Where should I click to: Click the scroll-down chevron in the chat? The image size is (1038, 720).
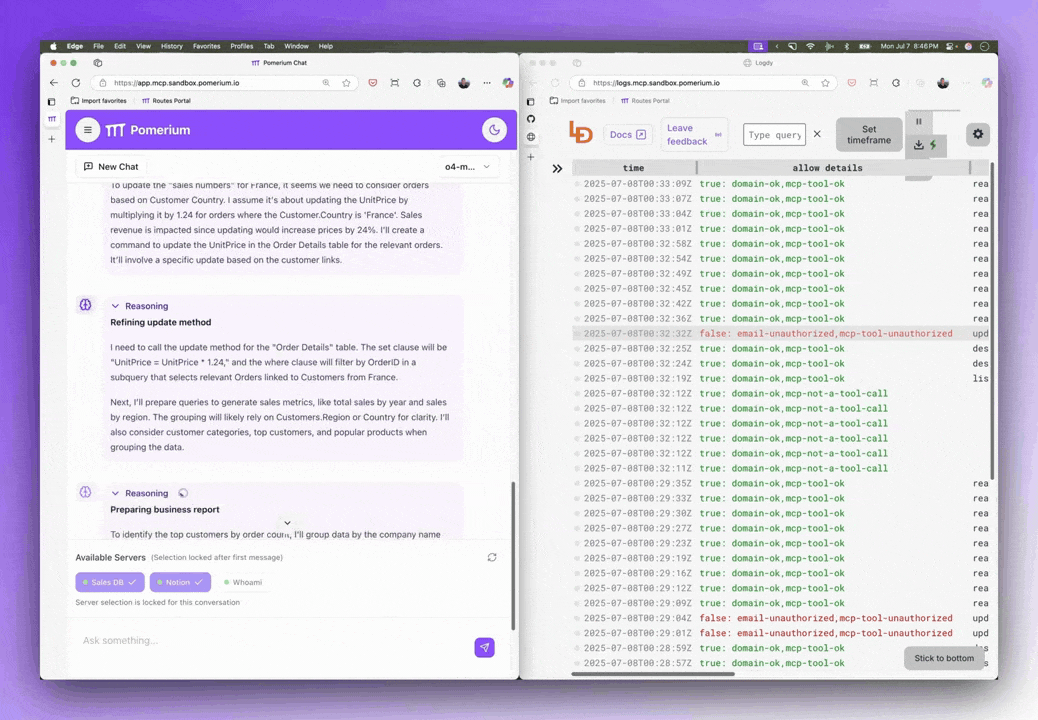click(x=287, y=523)
